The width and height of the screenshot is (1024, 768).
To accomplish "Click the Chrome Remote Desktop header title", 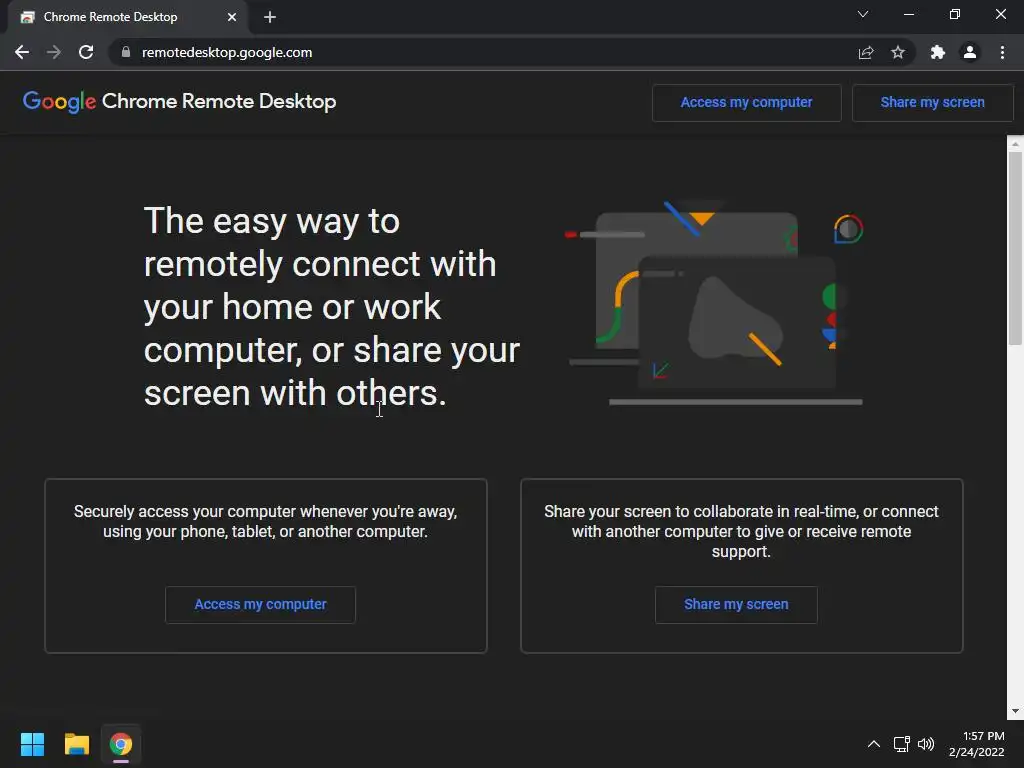I will pos(219,101).
